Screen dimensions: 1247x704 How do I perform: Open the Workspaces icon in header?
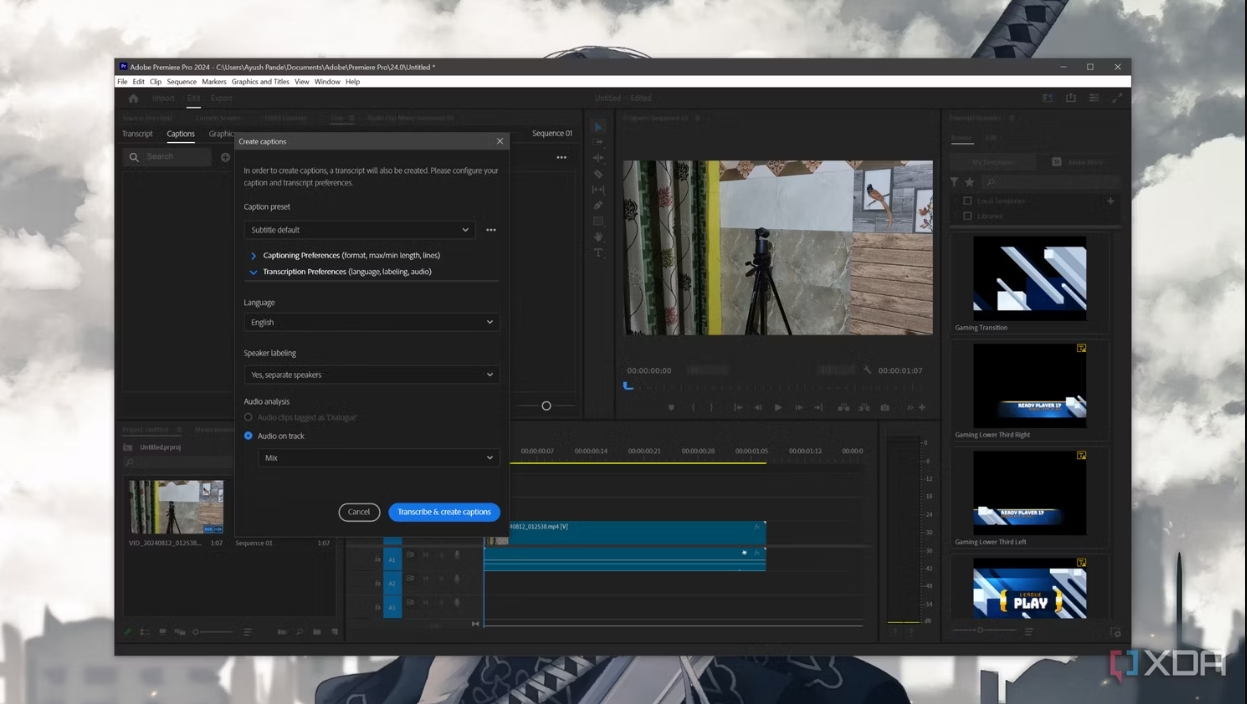point(1048,98)
